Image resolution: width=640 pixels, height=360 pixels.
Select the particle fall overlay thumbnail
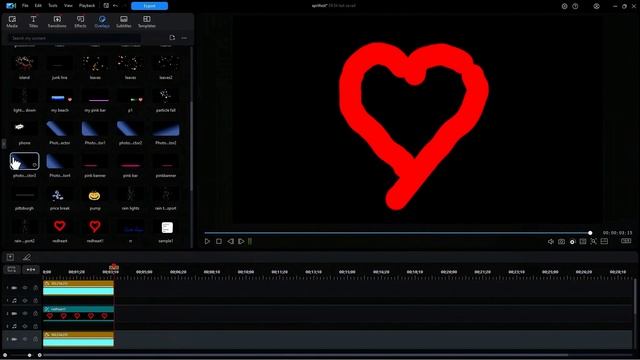pyautogui.click(x=166, y=97)
